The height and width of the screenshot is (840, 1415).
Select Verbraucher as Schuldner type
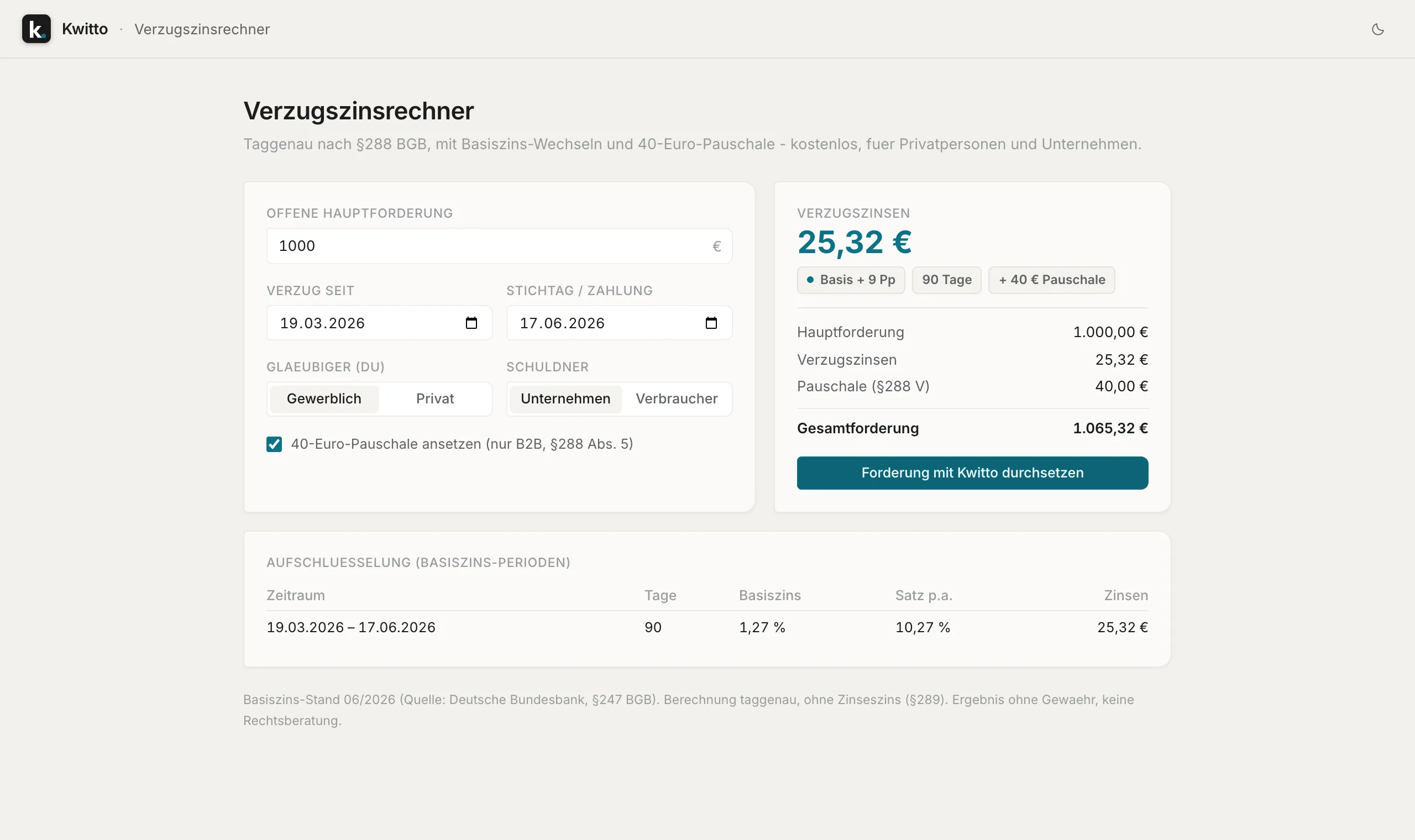677,398
